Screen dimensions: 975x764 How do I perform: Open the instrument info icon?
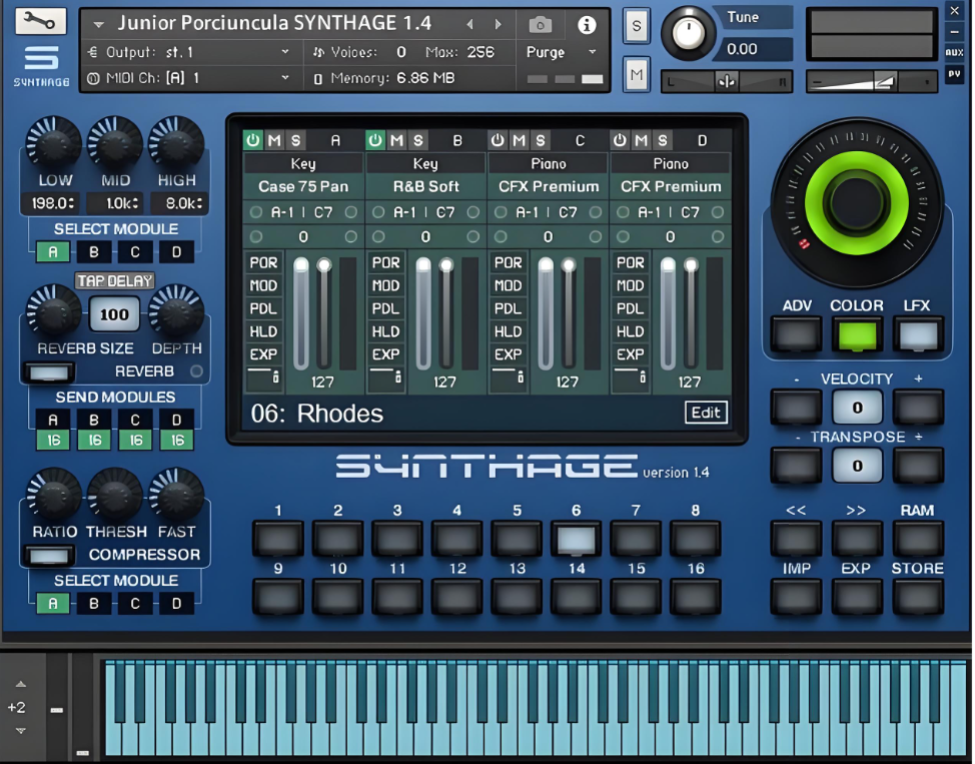[x=586, y=25]
